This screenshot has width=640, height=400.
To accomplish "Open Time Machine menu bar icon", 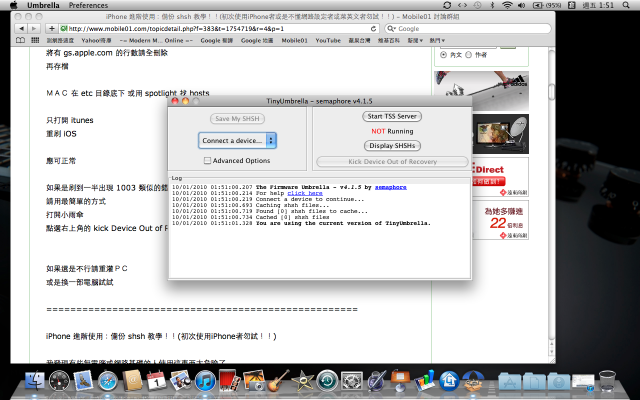I will [477, 5].
